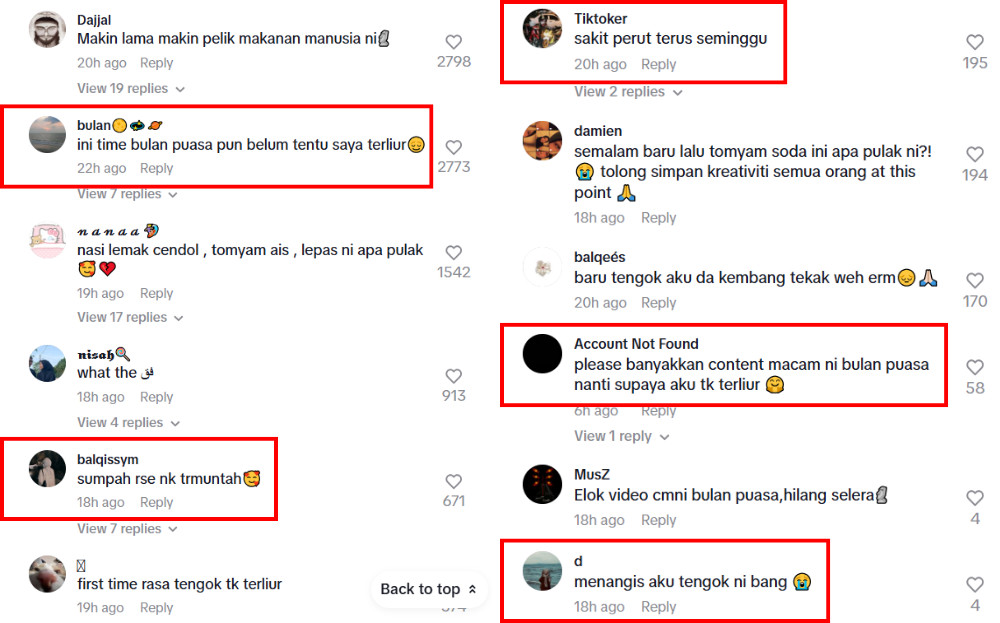Like Dajjal's comment with heart icon
1000x623 pixels.
pyautogui.click(x=453, y=42)
